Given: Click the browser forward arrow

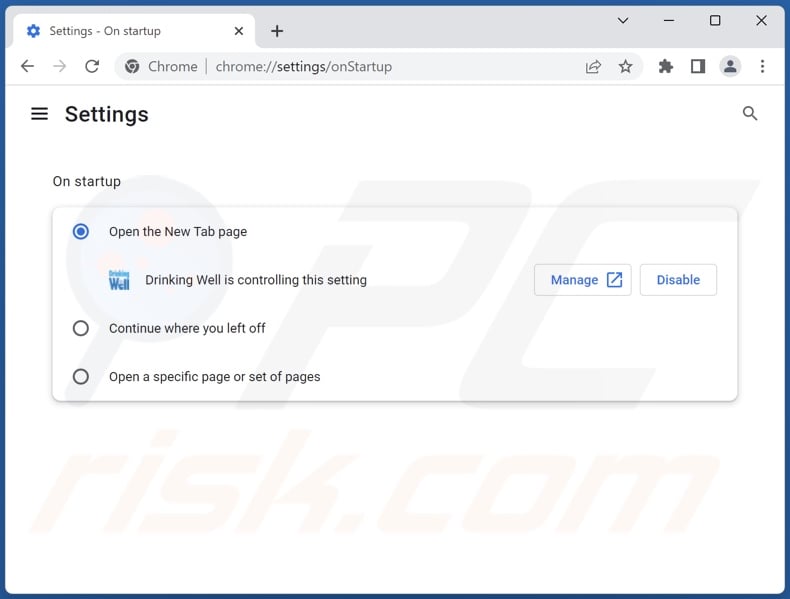Looking at the screenshot, I should pos(59,66).
